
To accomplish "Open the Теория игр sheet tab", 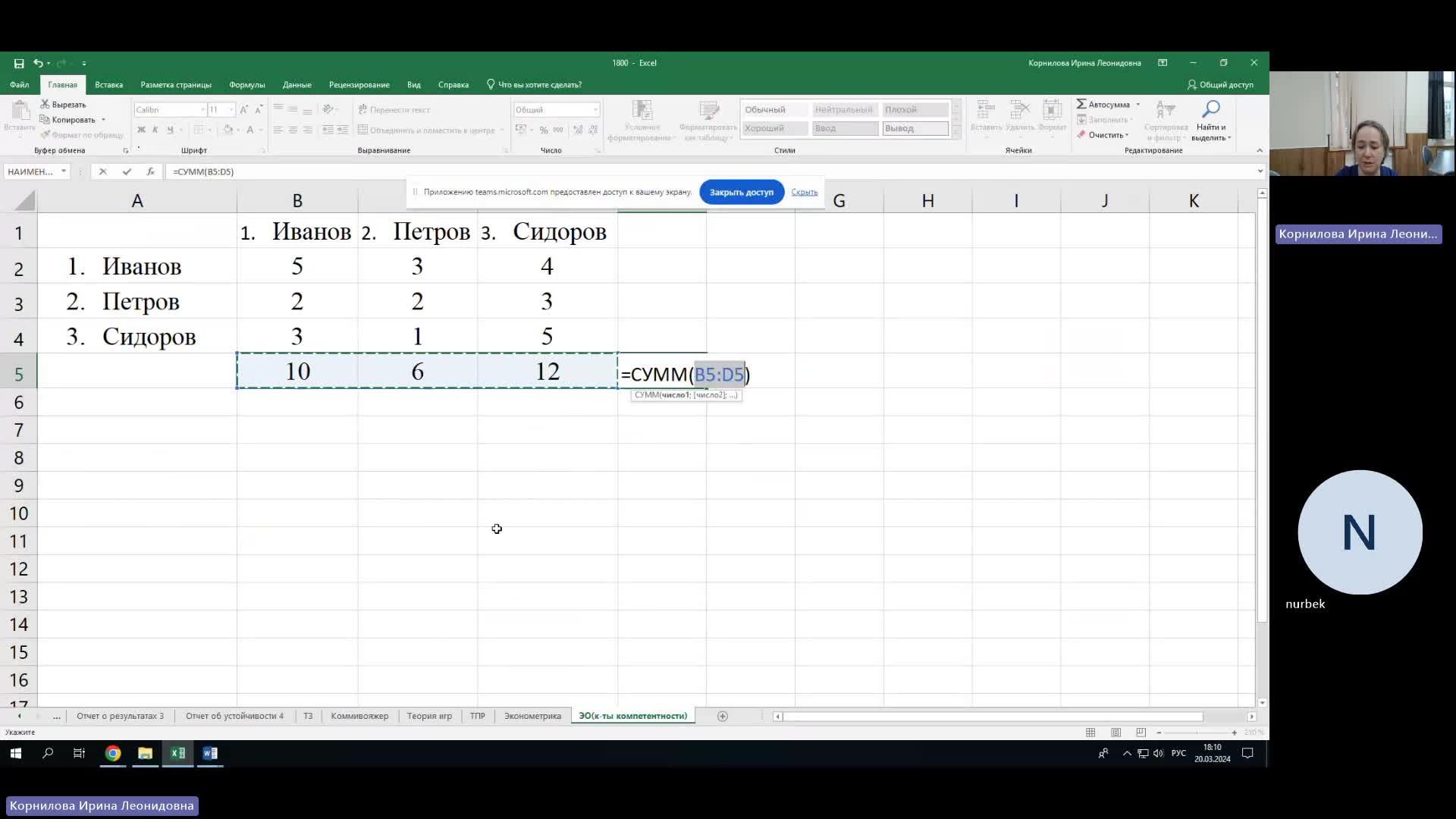I will pyautogui.click(x=429, y=716).
